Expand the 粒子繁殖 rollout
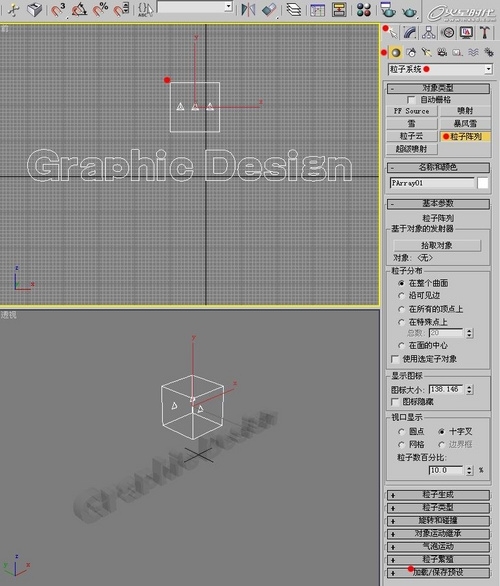 coord(438,559)
